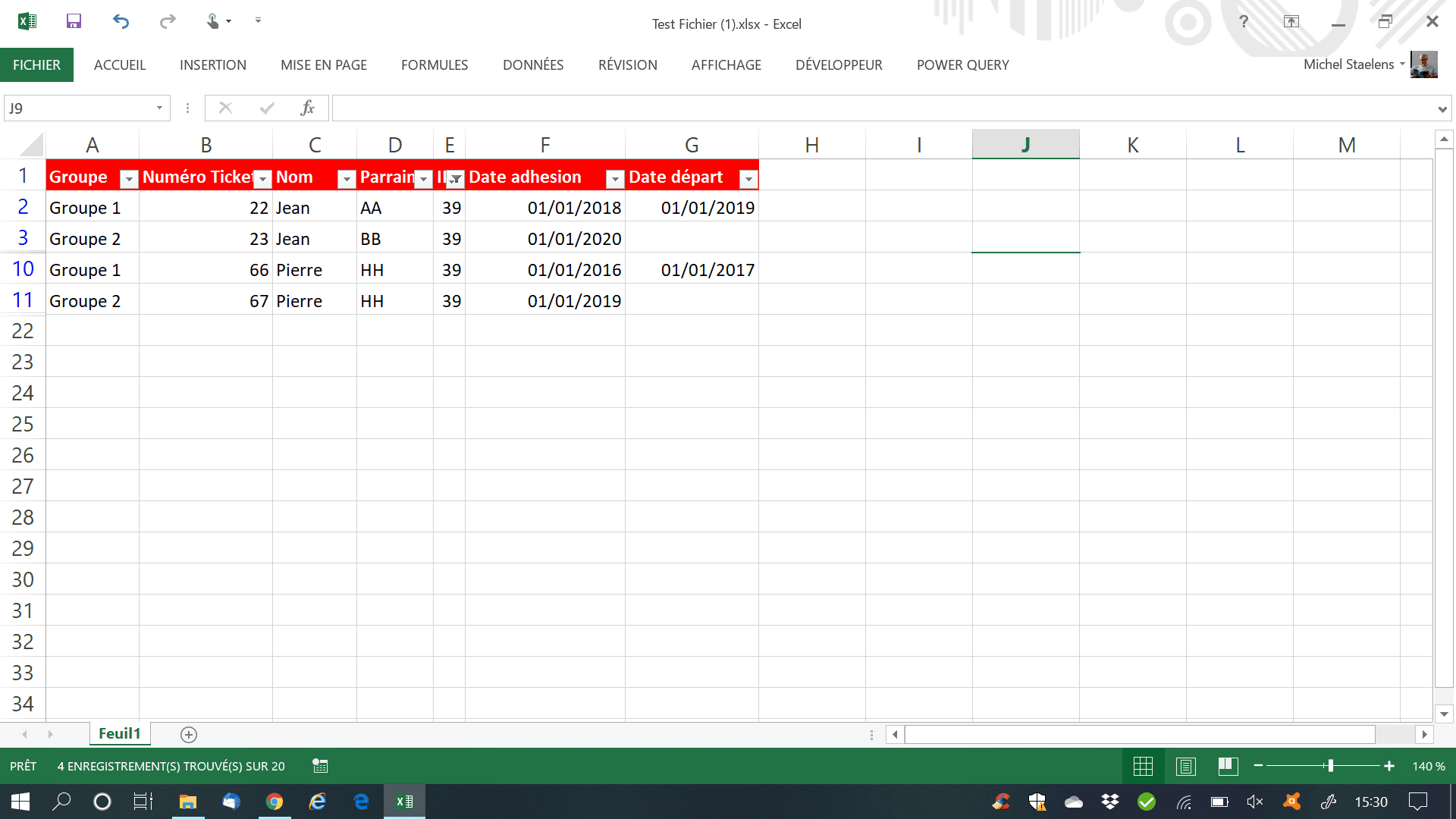Click the formula bar input field
Viewport: 1456px width, 819px height.
(880, 108)
